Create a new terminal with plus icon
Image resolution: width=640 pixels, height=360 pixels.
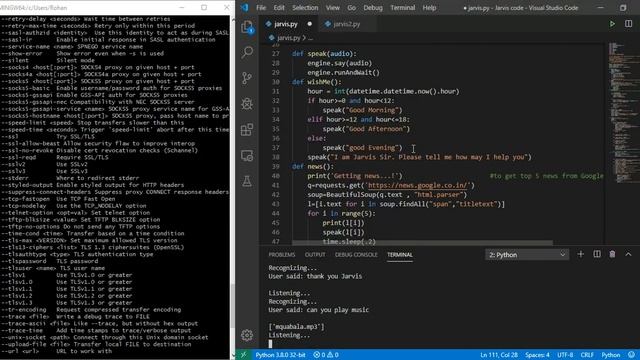pos(580,254)
